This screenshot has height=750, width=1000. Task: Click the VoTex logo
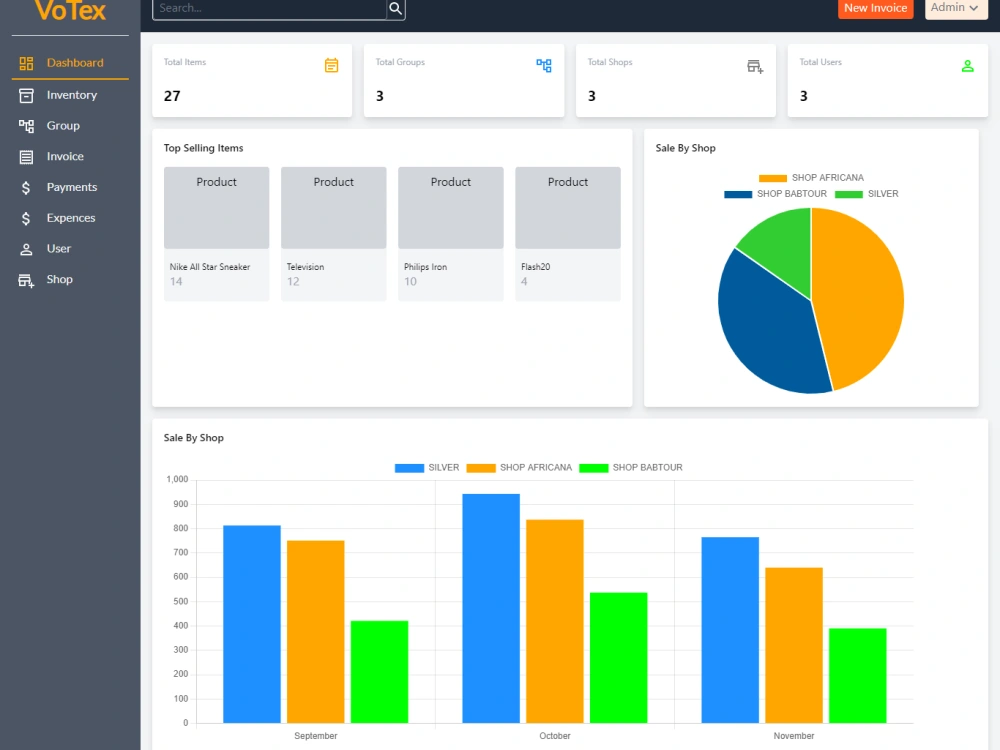(70, 10)
